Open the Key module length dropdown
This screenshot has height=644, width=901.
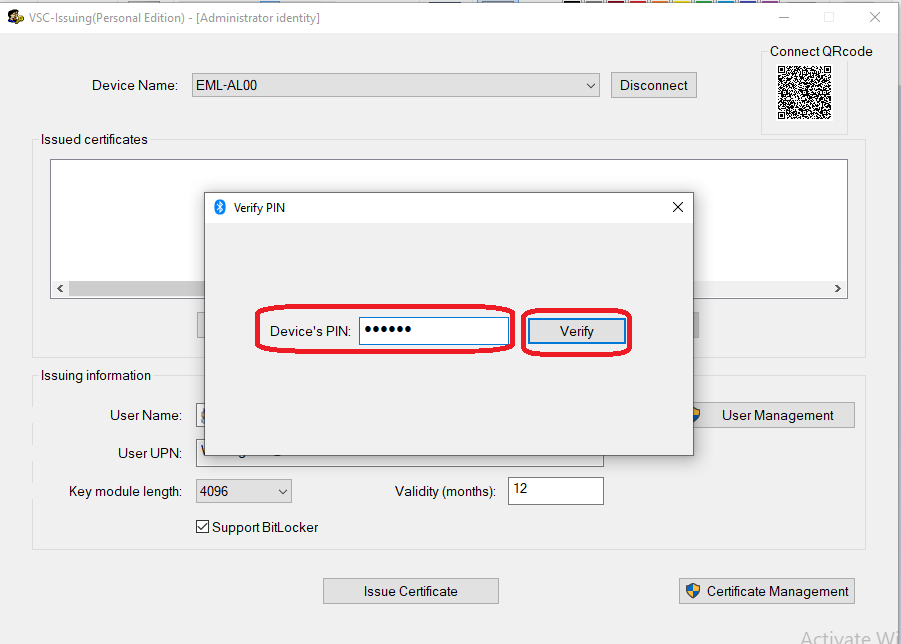point(282,491)
